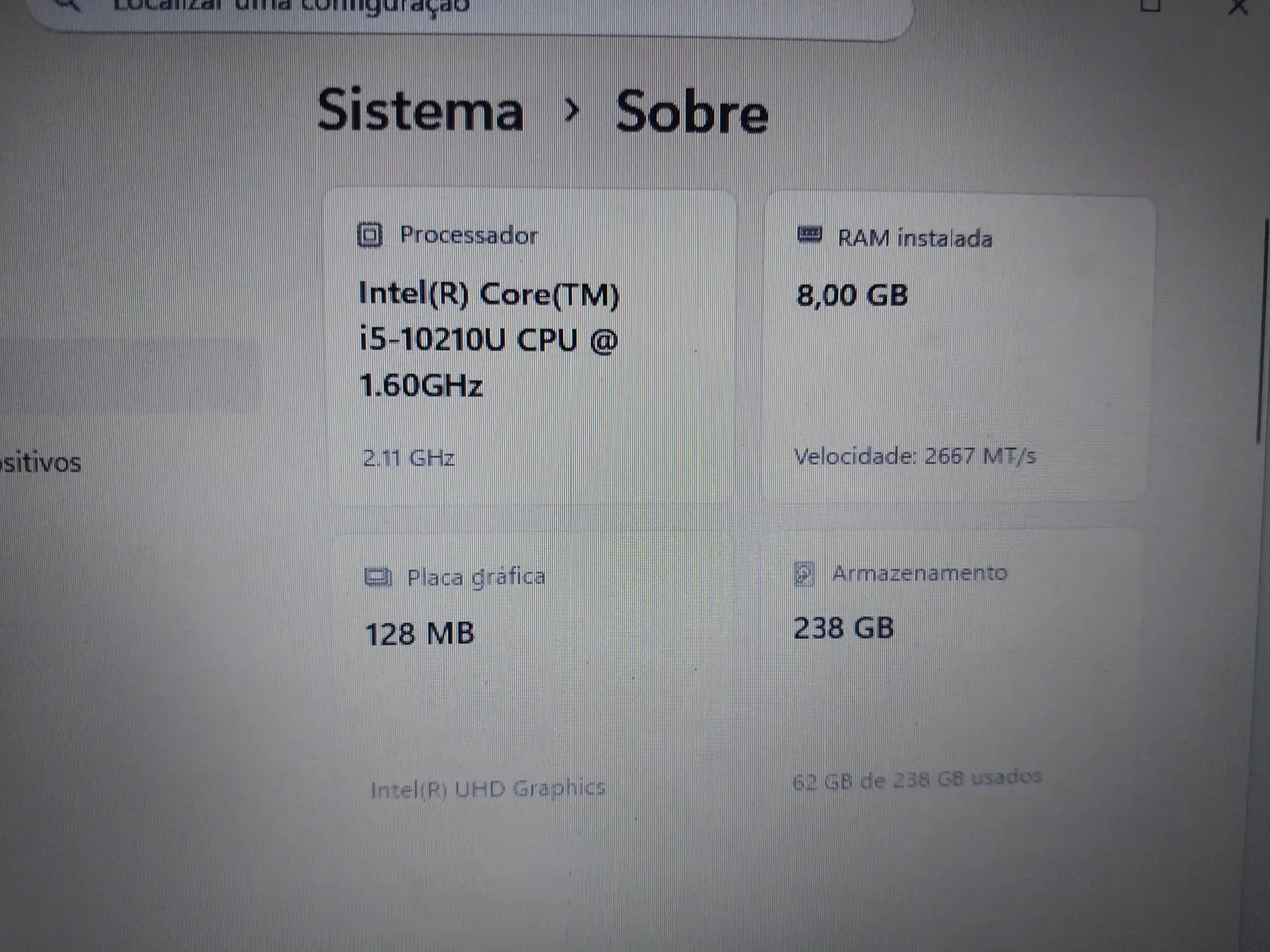The image size is (1270, 952).
Task: Open the partially visible 'sitivos' sidebar entry
Action: [x=41, y=462]
